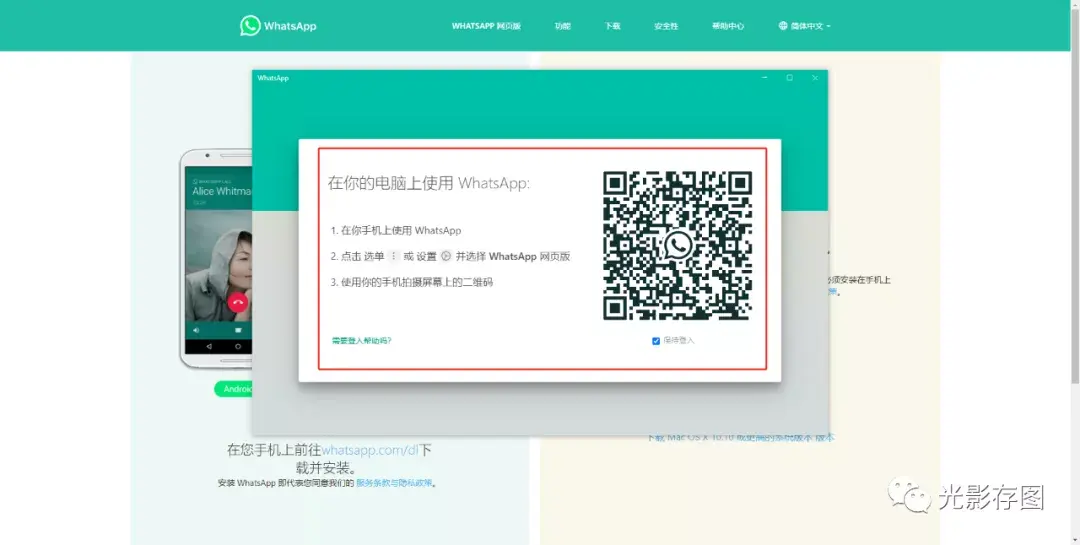Click step text 使用你的手机拍摄屏幕上的二维码
The height and width of the screenshot is (545, 1080).
pyautogui.click(x=417, y=282)
